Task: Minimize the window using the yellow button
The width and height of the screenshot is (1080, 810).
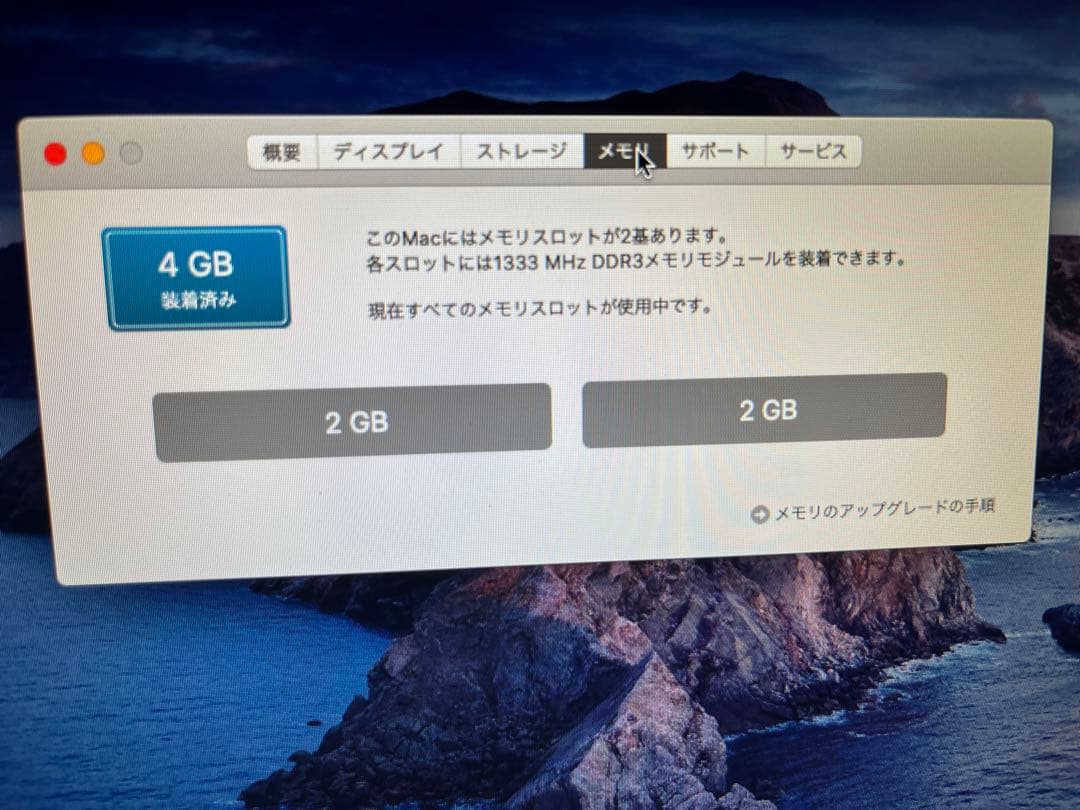Action: tap(93, 154)
